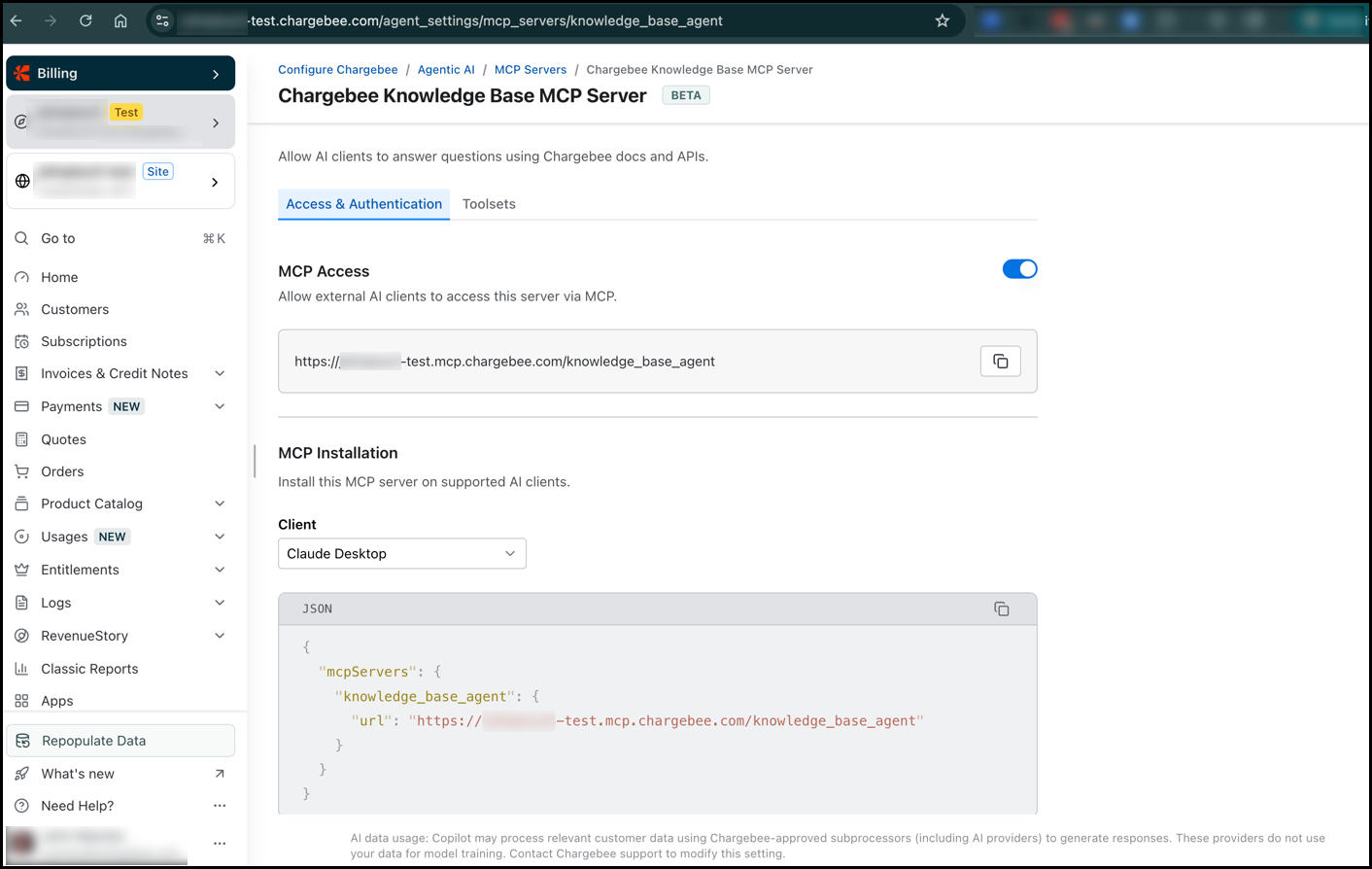Click the Customers people icon
1372x869 pixels.
(x=21, y=309)
